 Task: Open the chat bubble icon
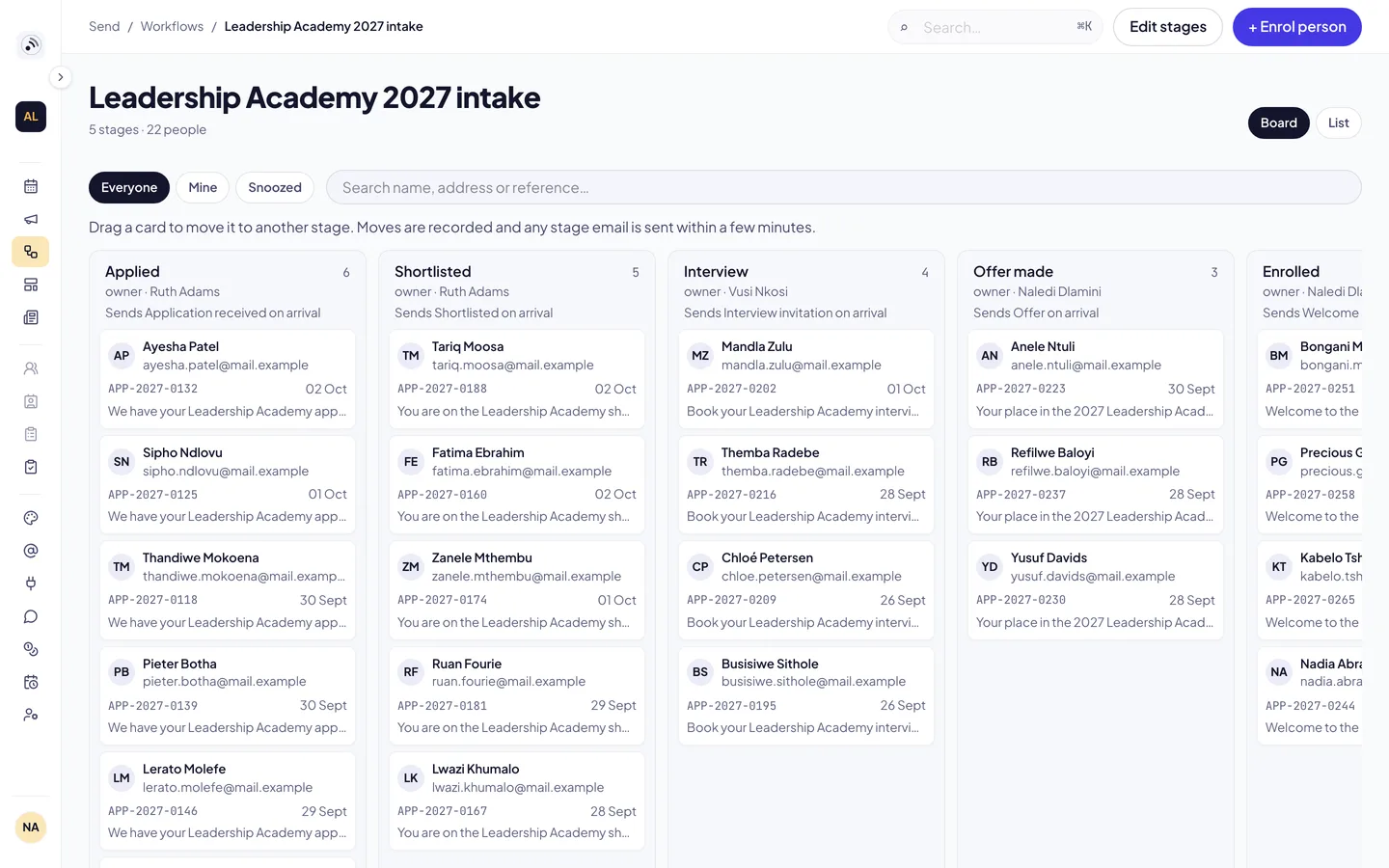pyautogui.click(x=31, y=616)
